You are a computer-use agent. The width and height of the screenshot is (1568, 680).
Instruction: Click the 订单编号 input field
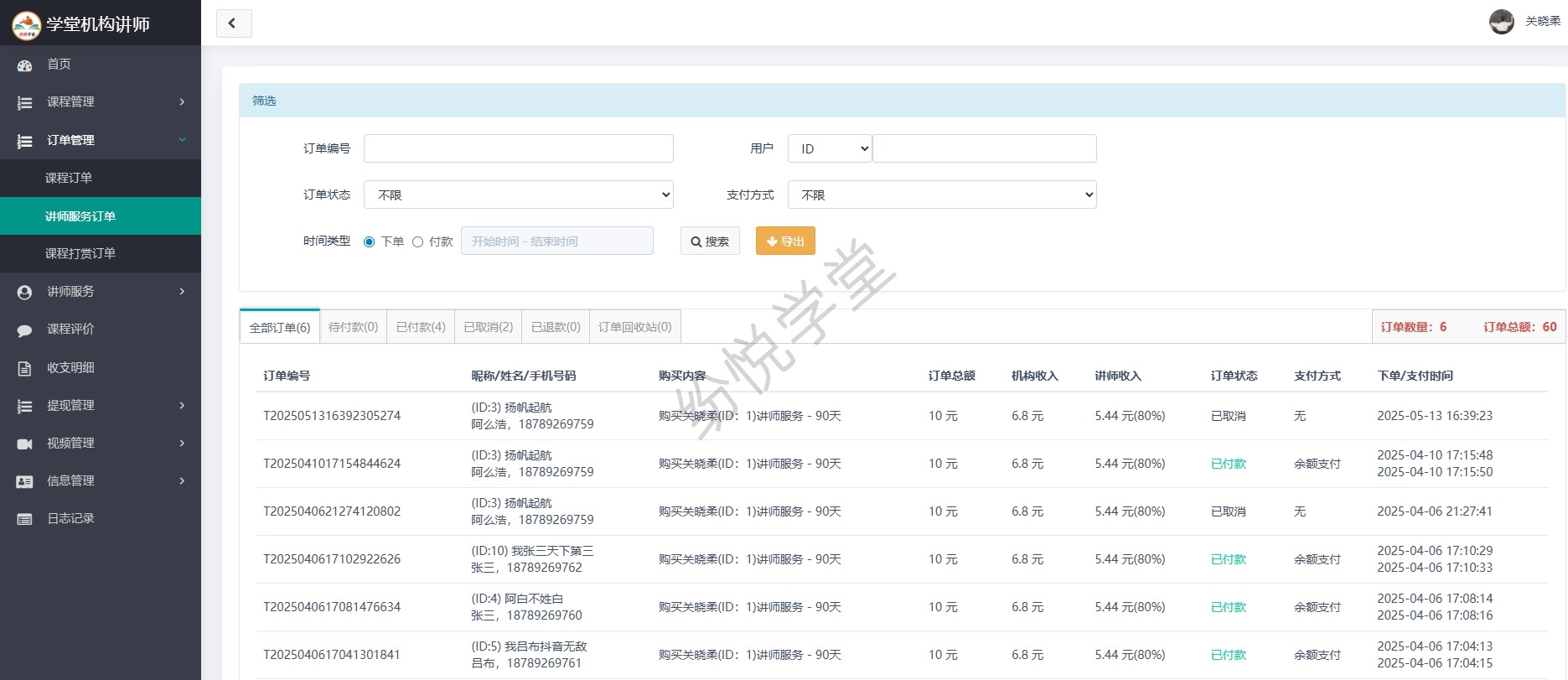(x=518, y=148)
